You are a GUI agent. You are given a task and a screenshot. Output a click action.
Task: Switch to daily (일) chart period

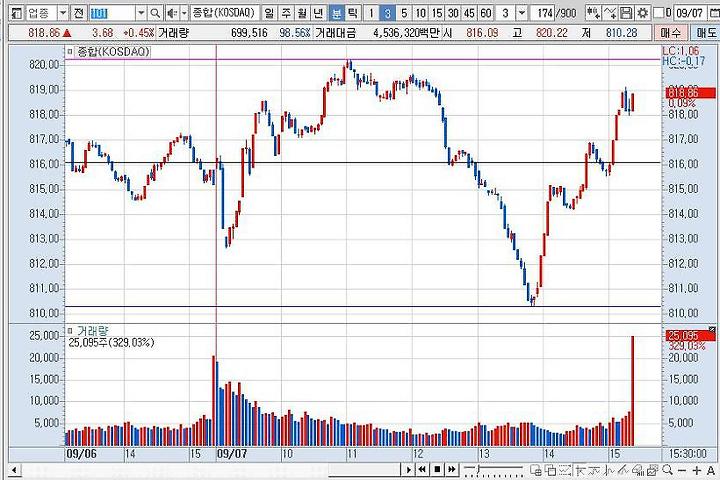coord(270,13)
